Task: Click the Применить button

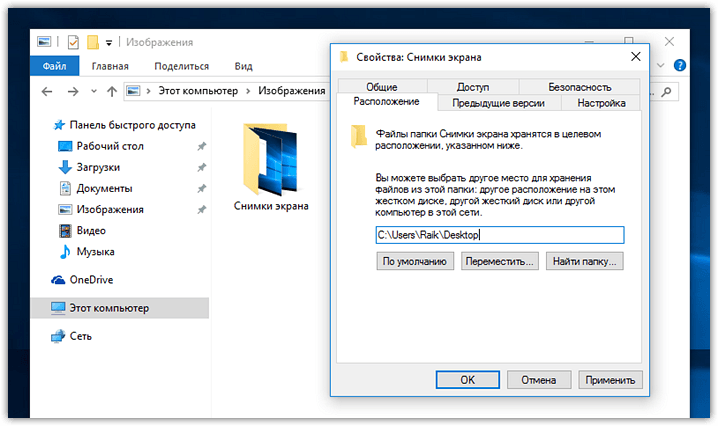Action: pyautogui.click(x=610, y=380)
